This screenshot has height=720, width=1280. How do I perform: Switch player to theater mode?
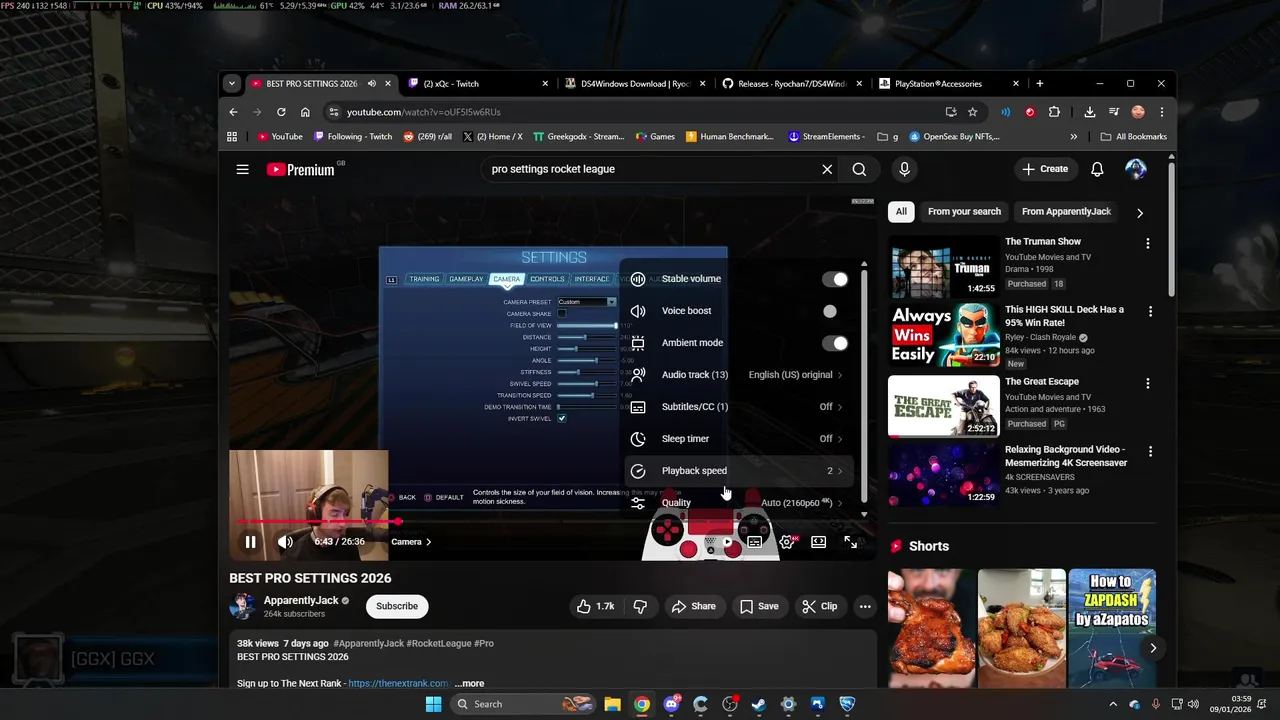click(818, 542)
